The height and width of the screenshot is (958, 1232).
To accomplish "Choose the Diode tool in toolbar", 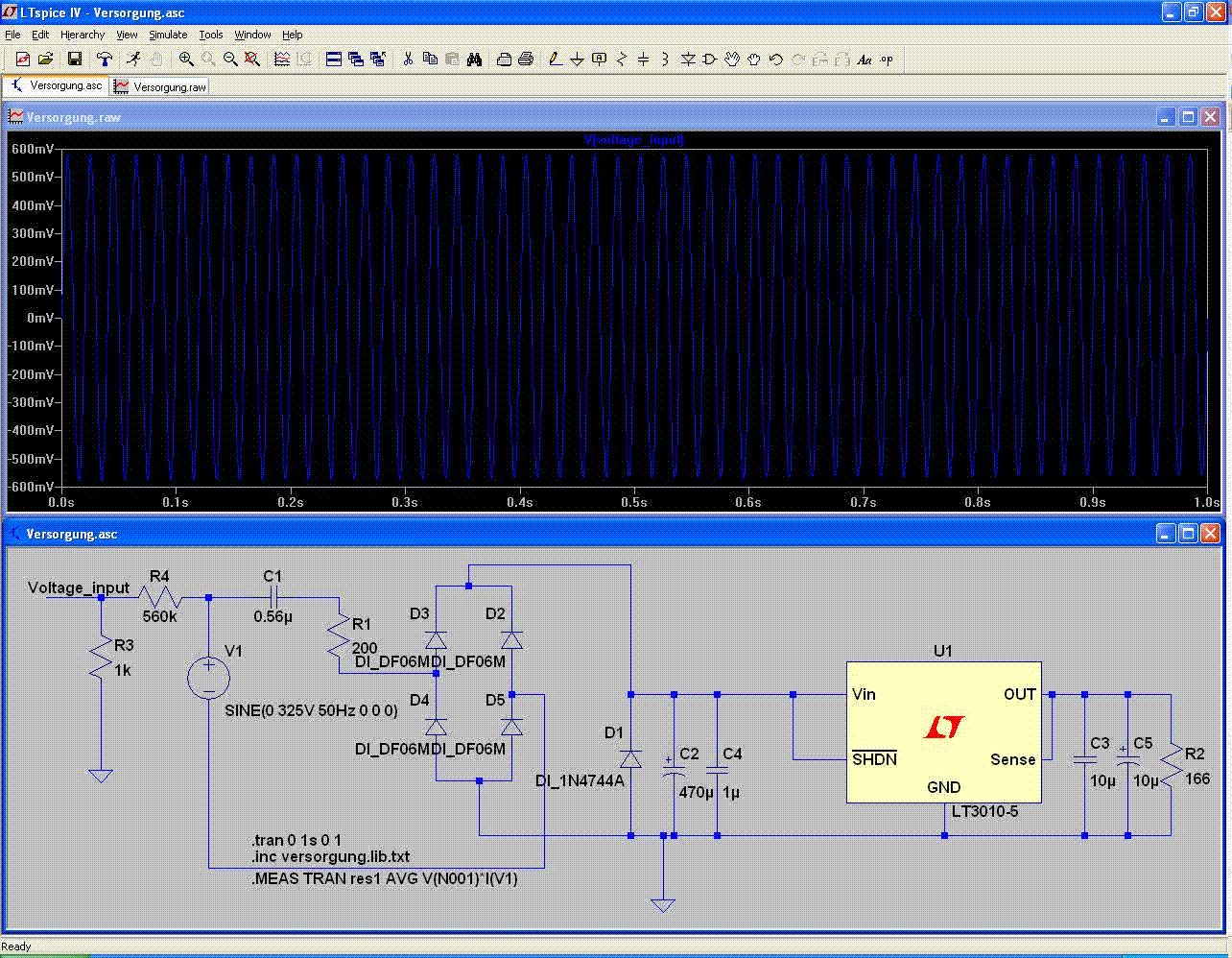I will tap(688, 60).
